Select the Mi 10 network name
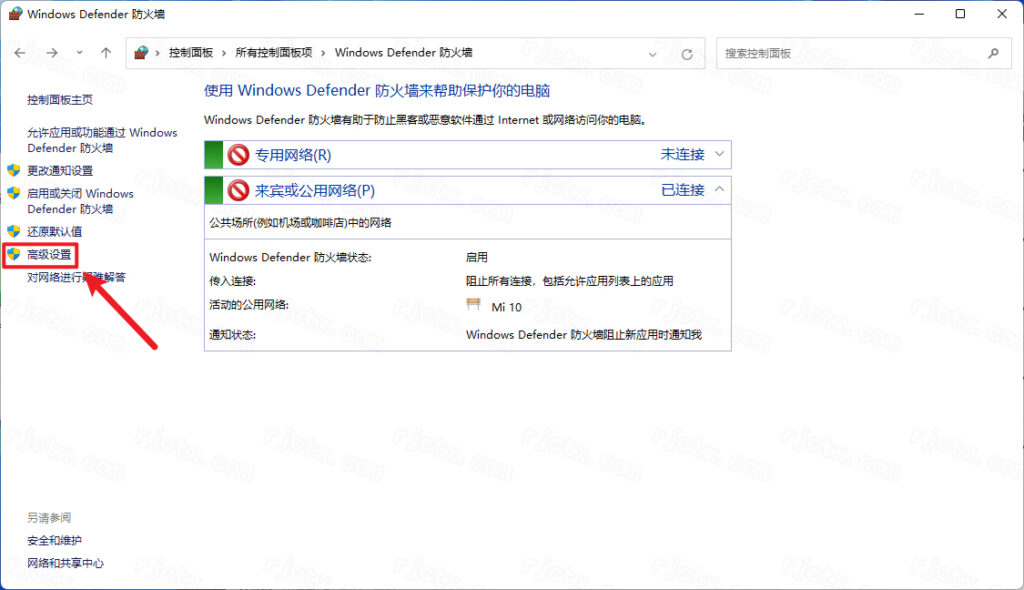1024x590 pixels. [506, 307]
